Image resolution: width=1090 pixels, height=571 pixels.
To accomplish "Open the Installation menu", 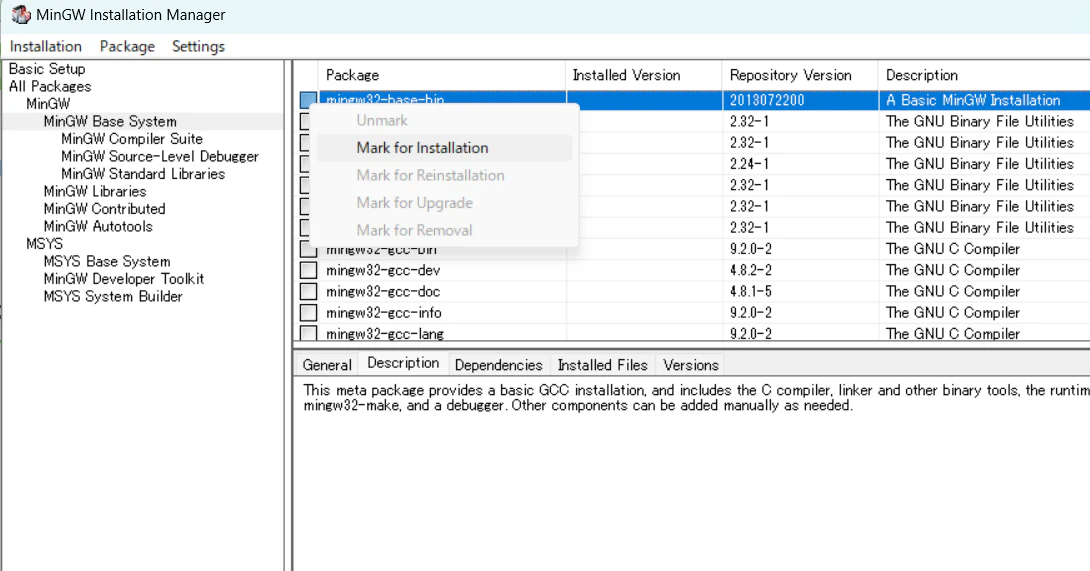I will coord(46,47).
